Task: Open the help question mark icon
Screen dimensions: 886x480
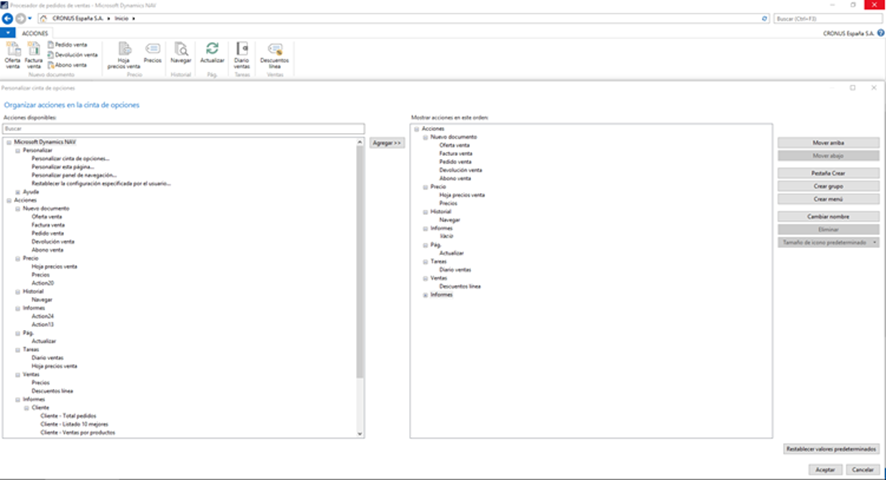Action: pos(880,33)
